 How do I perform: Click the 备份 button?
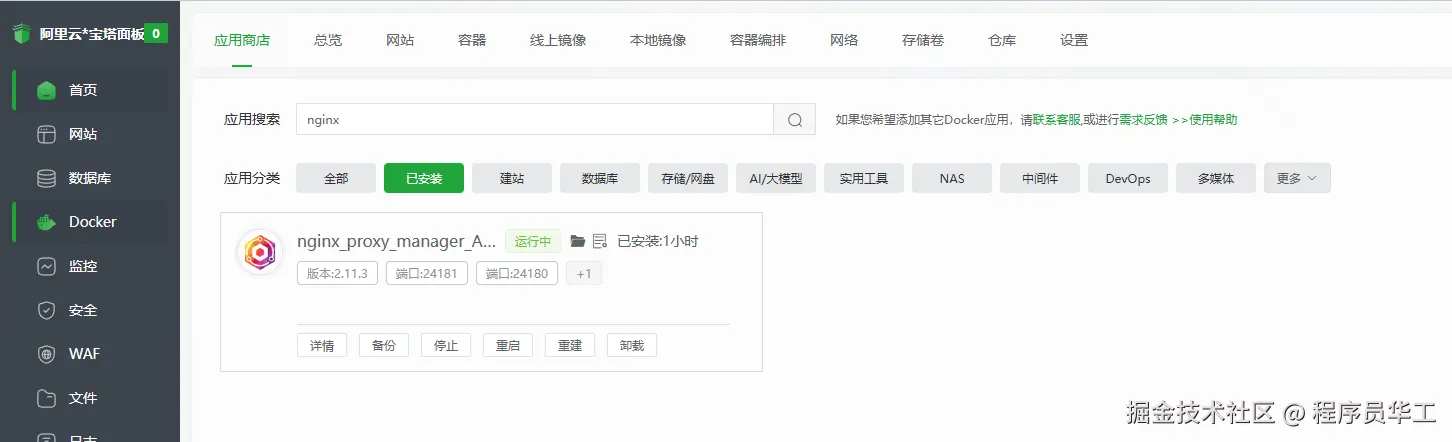click(x=384, y=345)
